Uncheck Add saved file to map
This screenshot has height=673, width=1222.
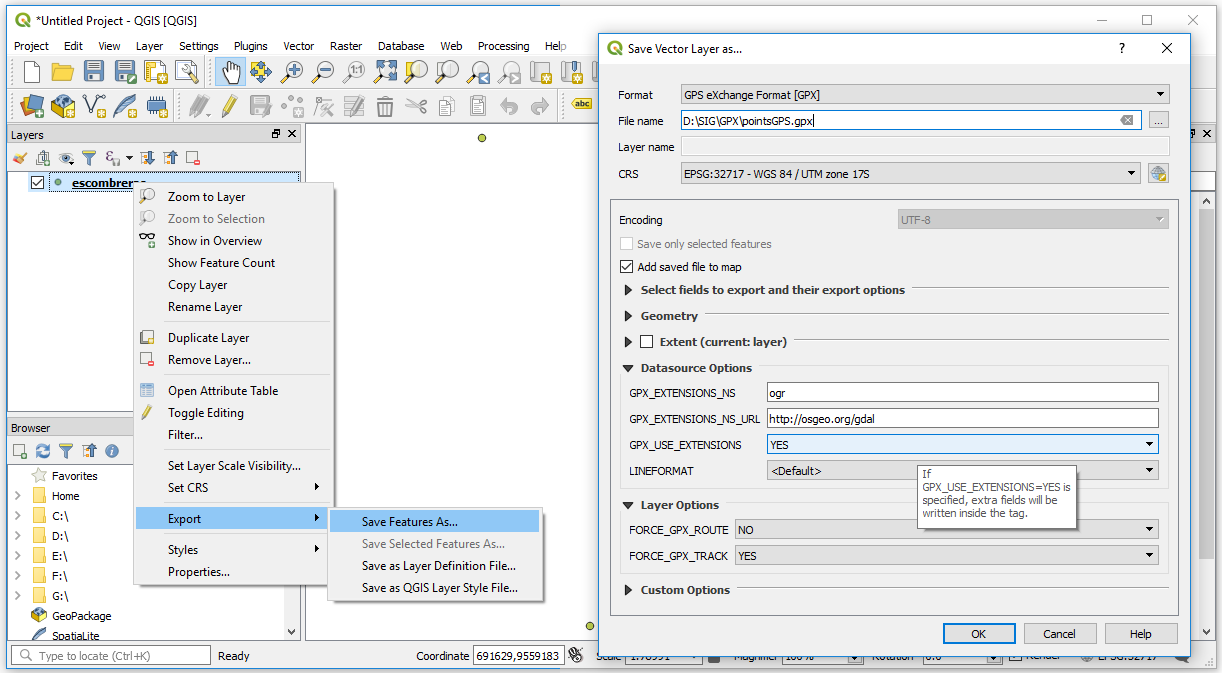tap(626, 267)
